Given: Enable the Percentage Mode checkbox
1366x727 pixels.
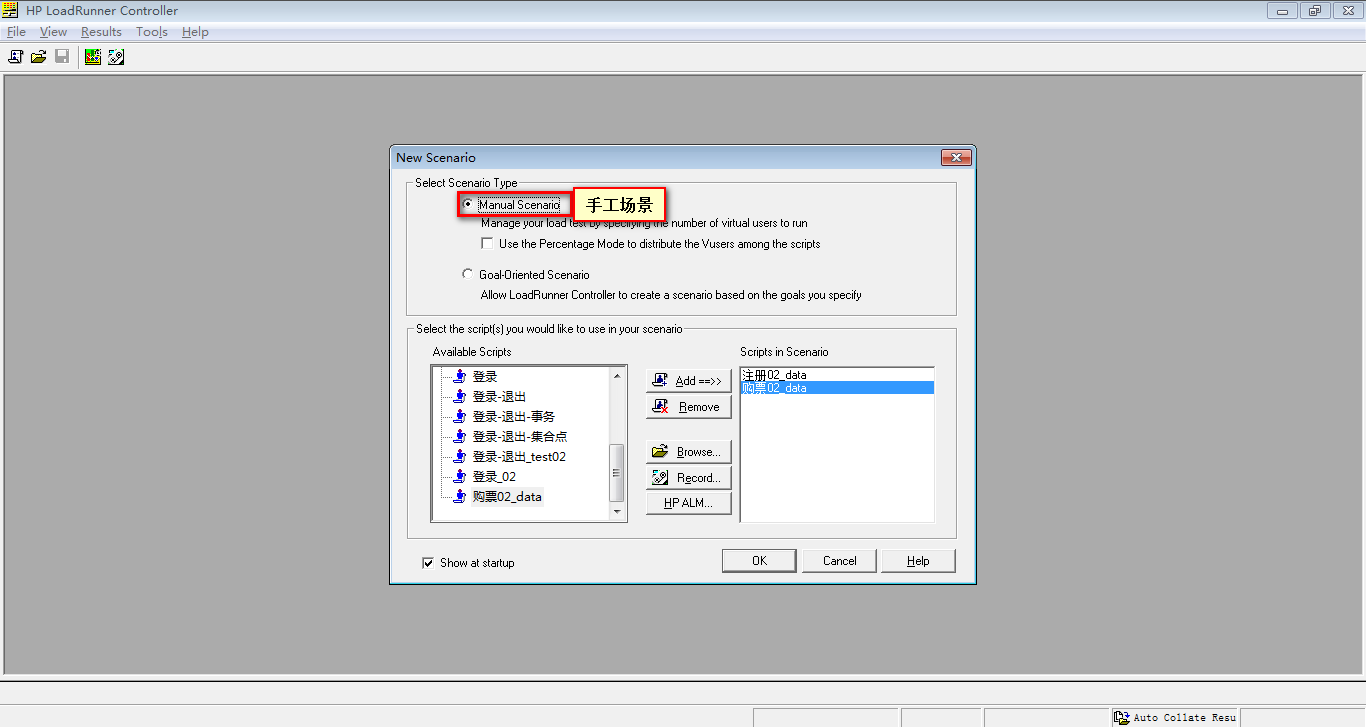Looking at the screenshot, I should click(487, 243).
